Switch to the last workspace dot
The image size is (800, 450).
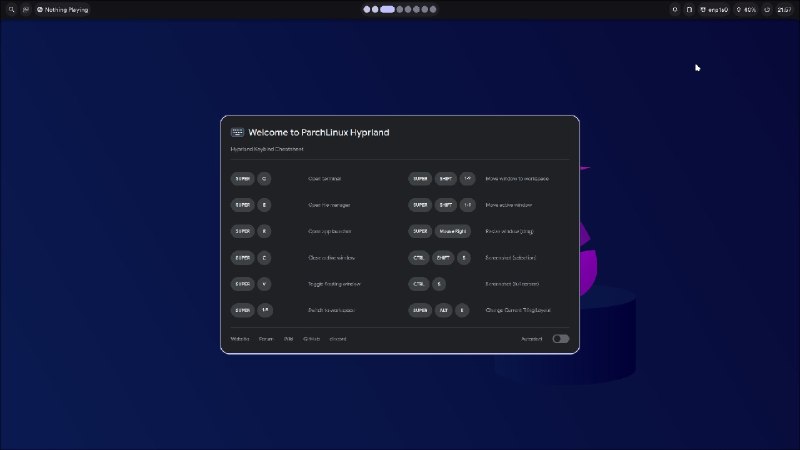click(x=433, y=9)
